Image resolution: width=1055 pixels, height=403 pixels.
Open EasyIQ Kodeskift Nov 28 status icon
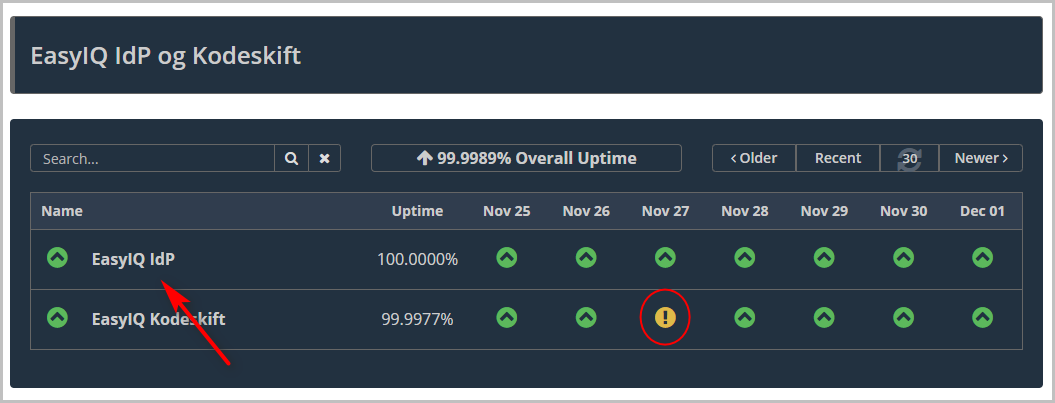coord(745,318)
